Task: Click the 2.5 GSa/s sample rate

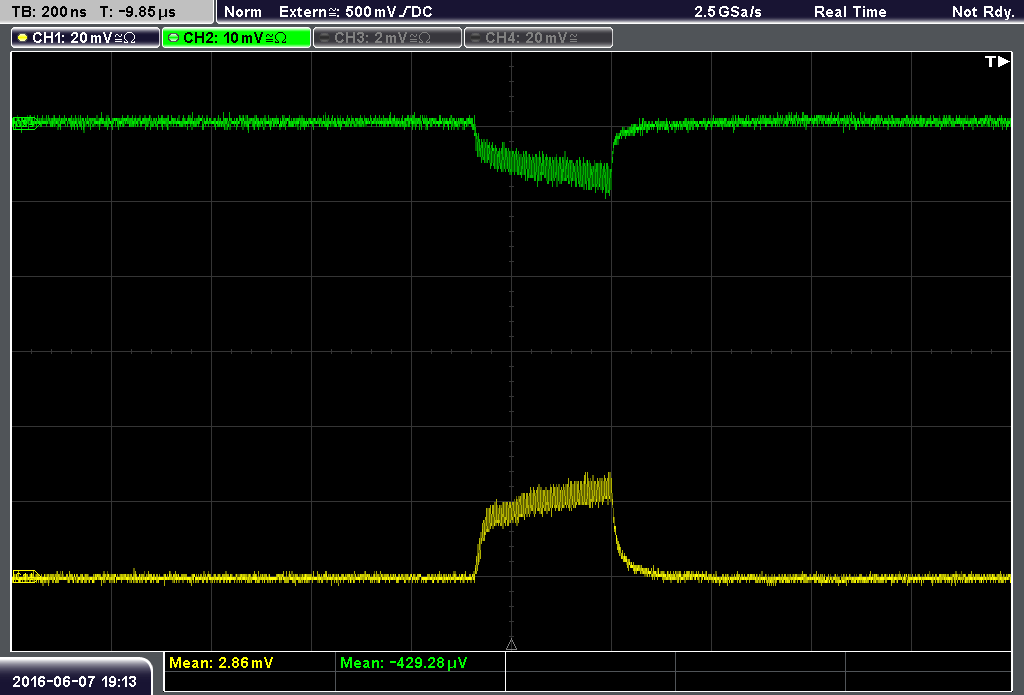Action: coord(728,12)
